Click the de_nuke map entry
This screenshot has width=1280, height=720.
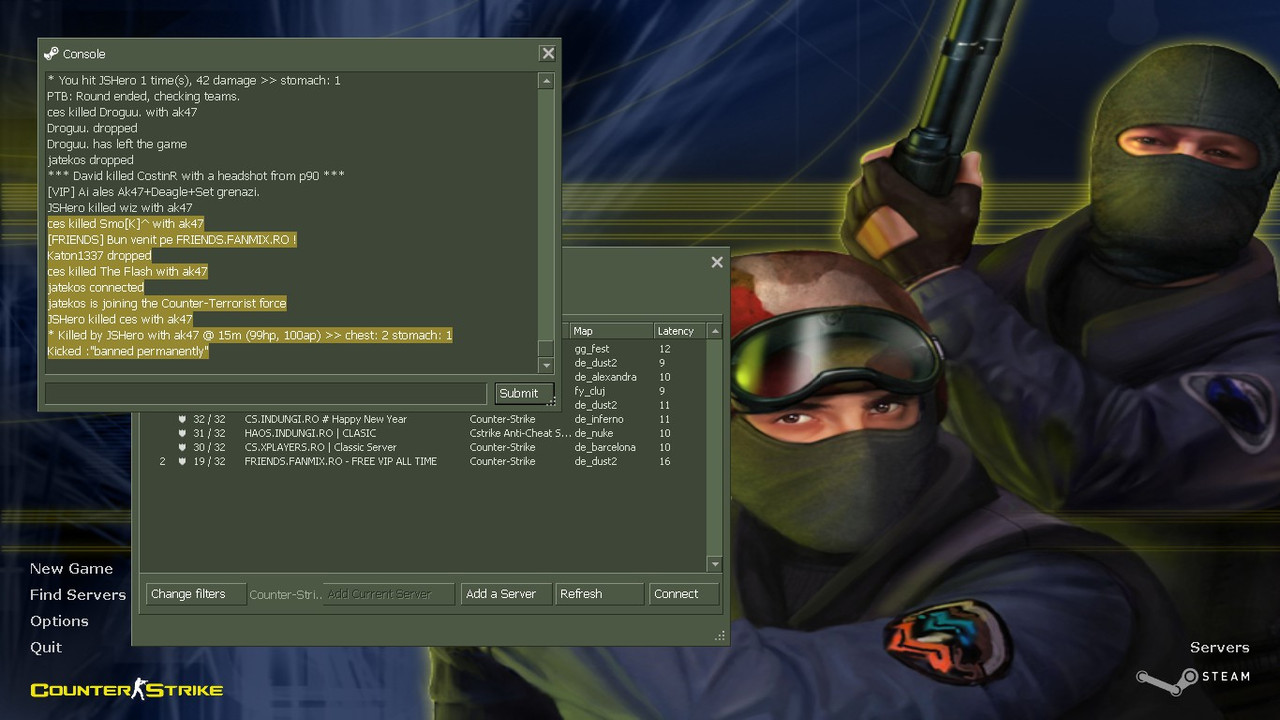click(x=594, y=433)
